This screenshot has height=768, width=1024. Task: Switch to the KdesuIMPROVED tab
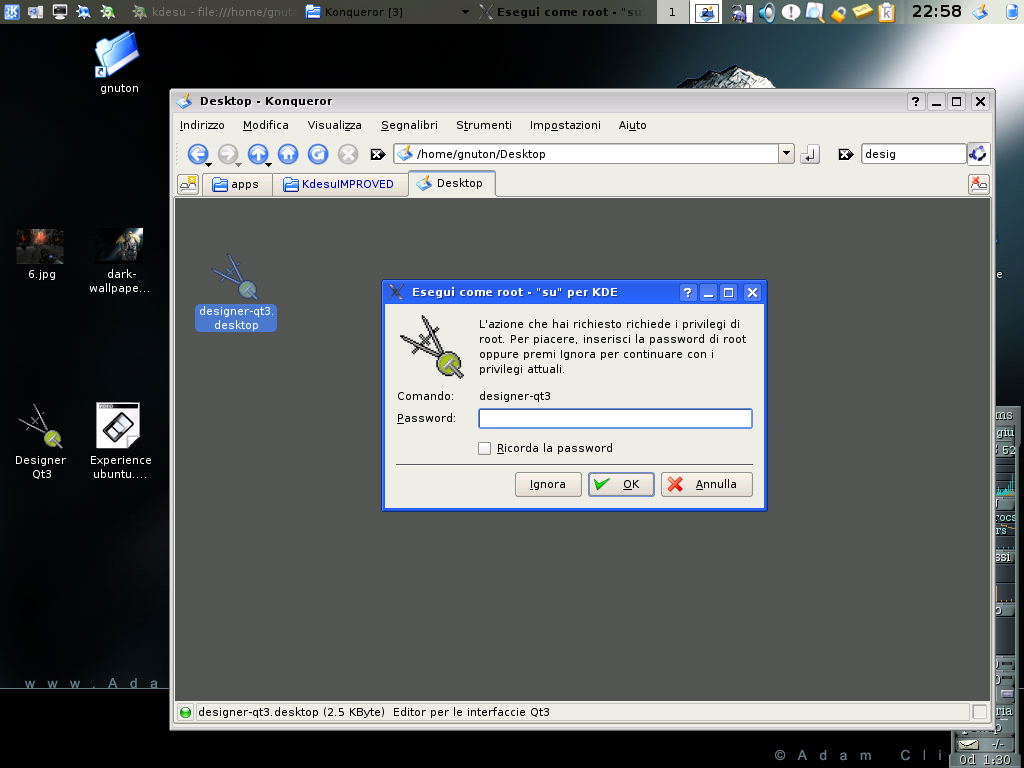tap(340, 185)
